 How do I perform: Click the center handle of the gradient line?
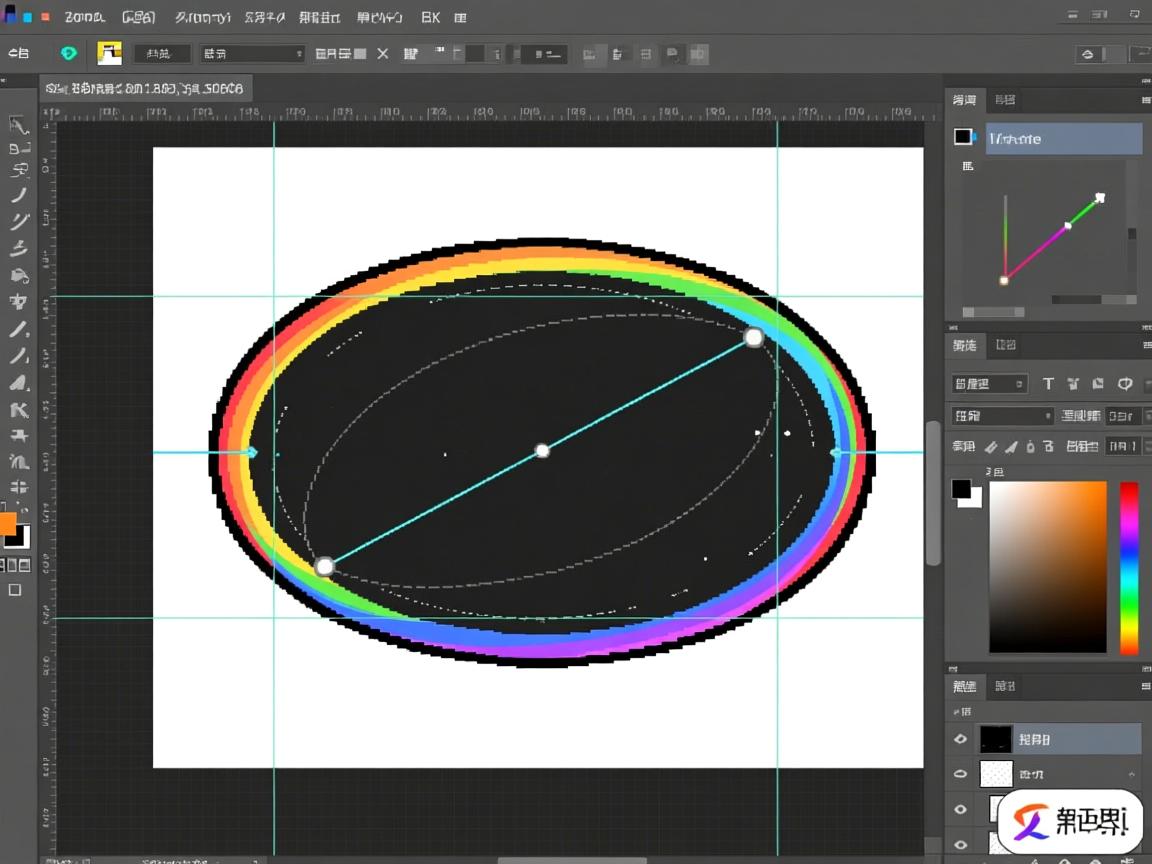click(542, 451)
